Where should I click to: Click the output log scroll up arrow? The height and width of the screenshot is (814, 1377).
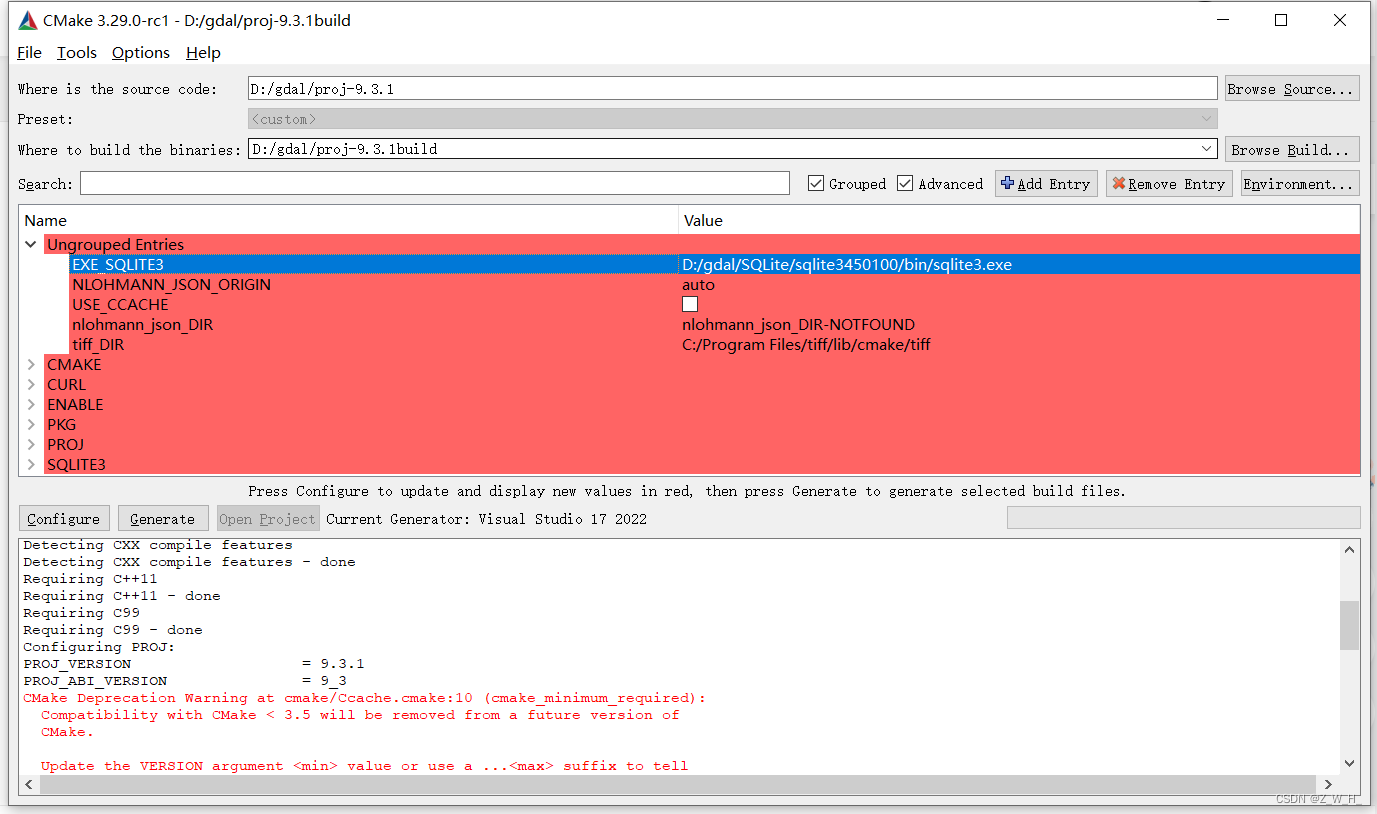pyautogui.click(x=1349, y=549)
